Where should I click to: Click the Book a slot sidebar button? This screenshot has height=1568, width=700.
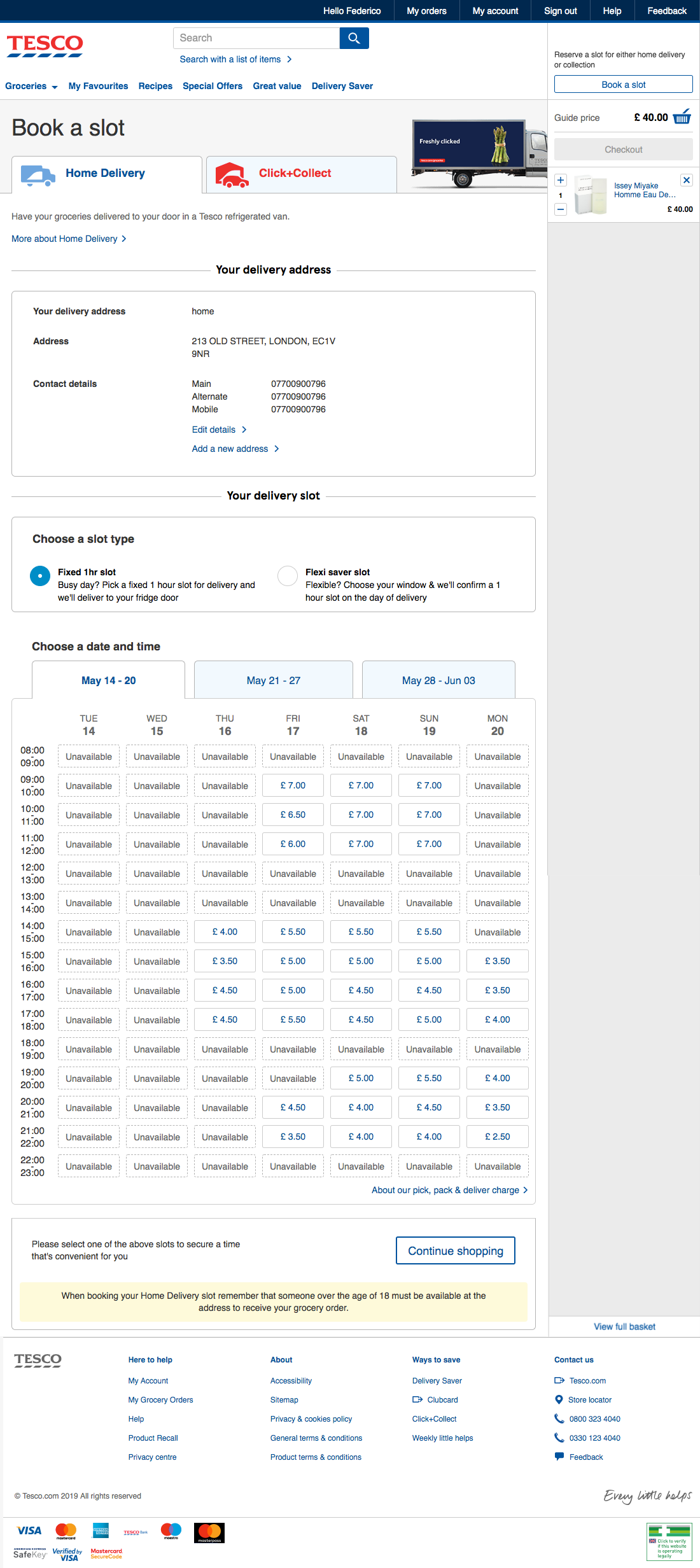624,85
